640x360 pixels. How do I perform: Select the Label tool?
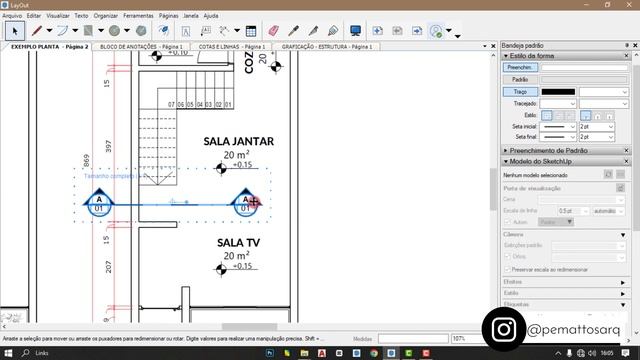(x=206, y=31)
